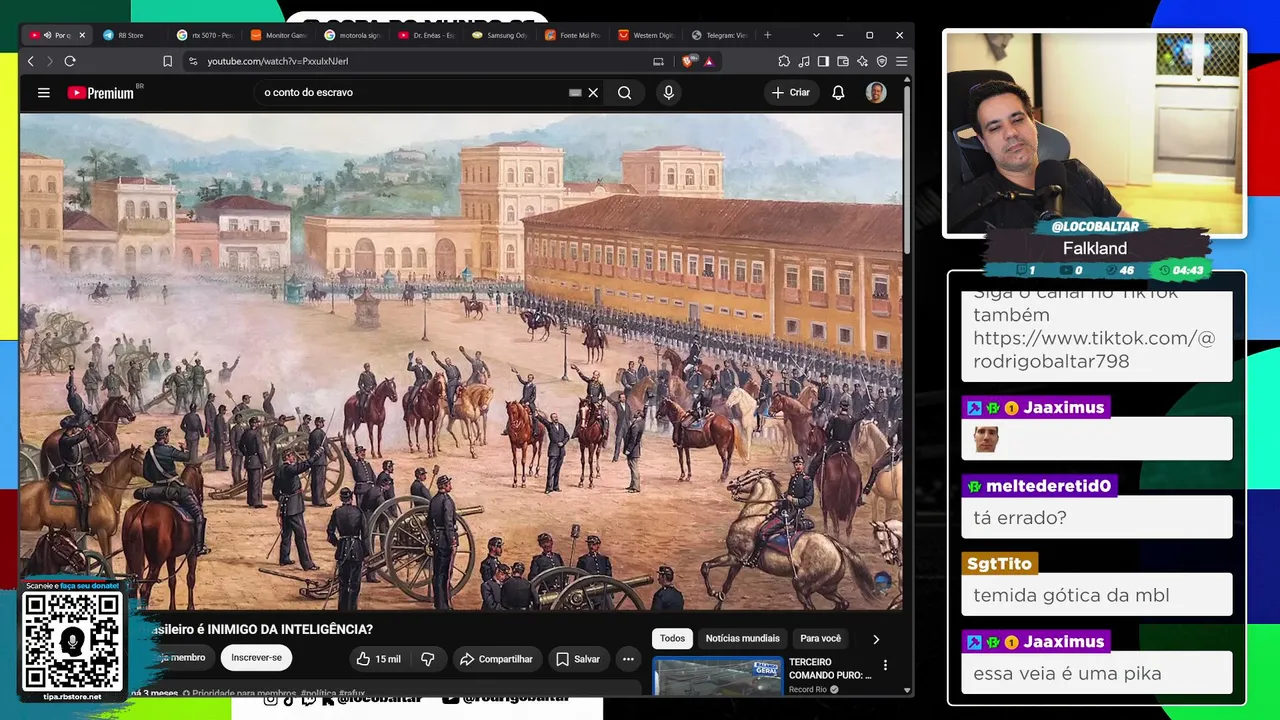Screen dimensions: 1280x720
Task: Open the YouTube account avatar menu
Action: coord(876,93)
